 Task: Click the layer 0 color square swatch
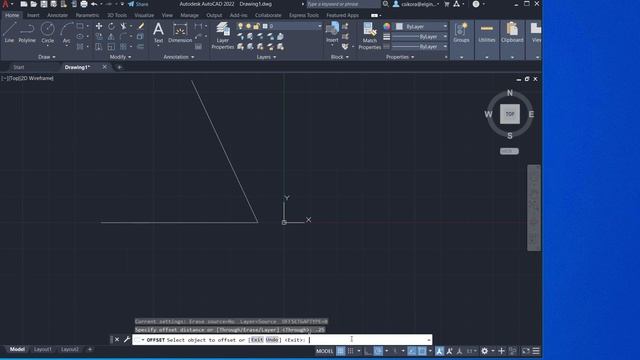(x=265, y=26)
